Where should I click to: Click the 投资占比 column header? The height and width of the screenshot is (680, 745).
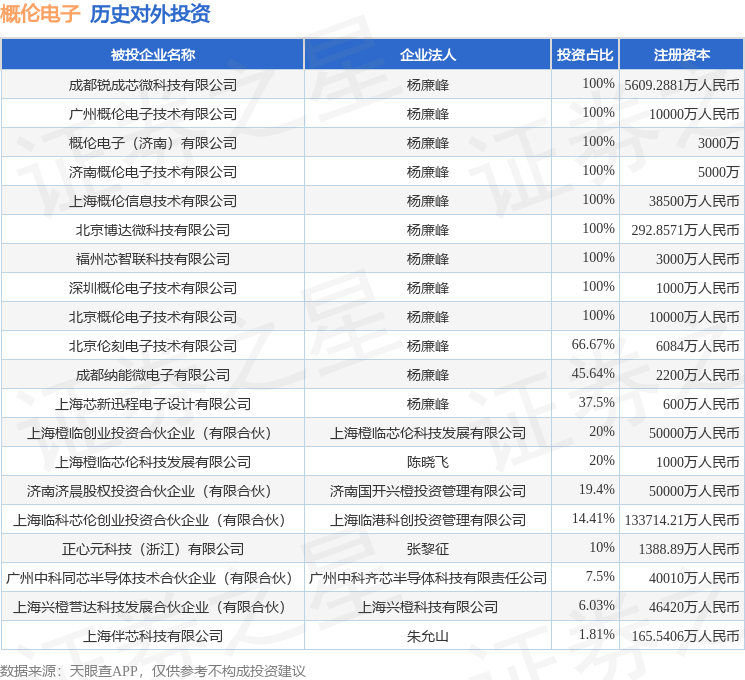(x=585, y=55)
